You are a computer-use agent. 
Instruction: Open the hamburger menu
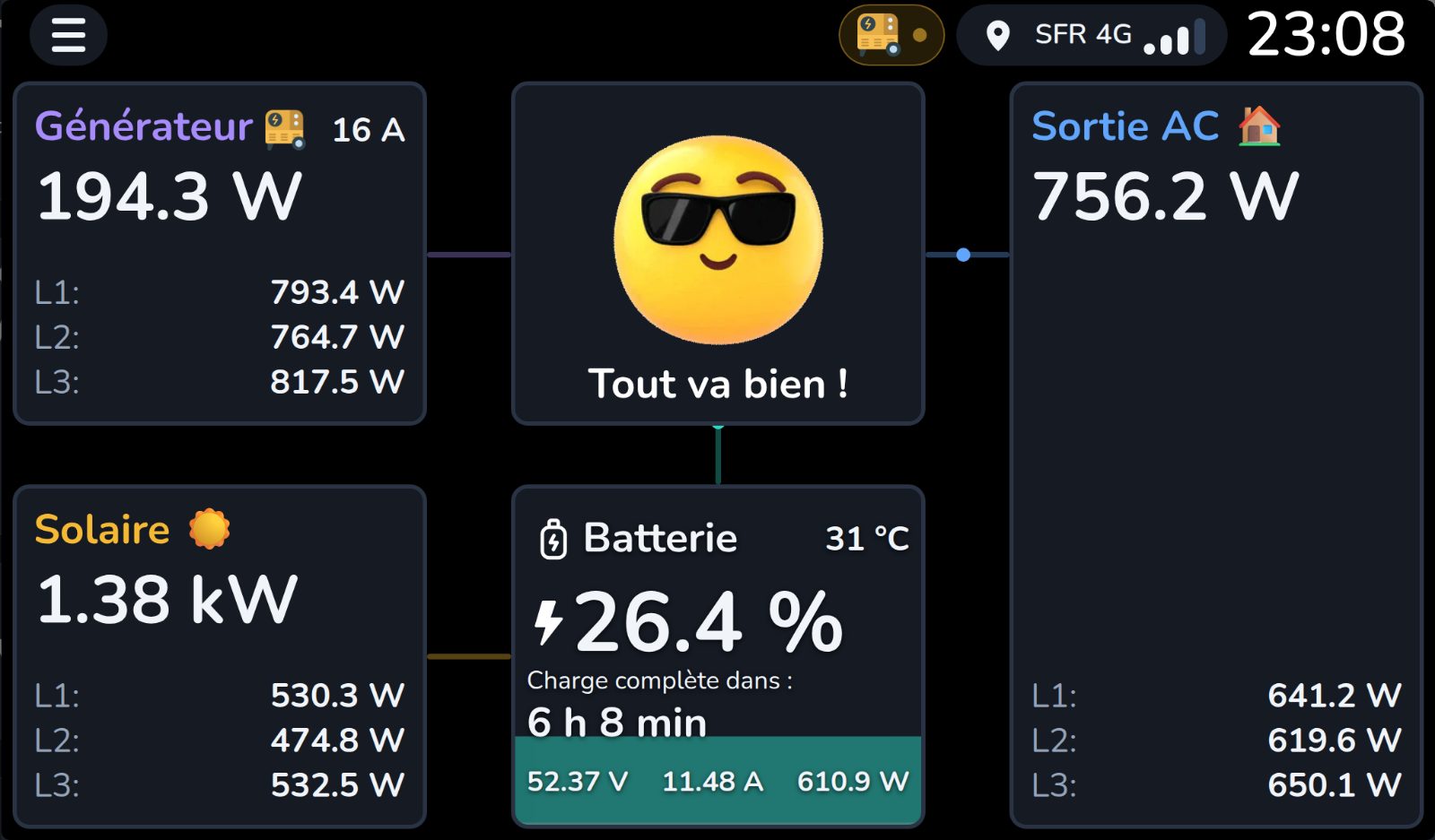click(68, 35)
